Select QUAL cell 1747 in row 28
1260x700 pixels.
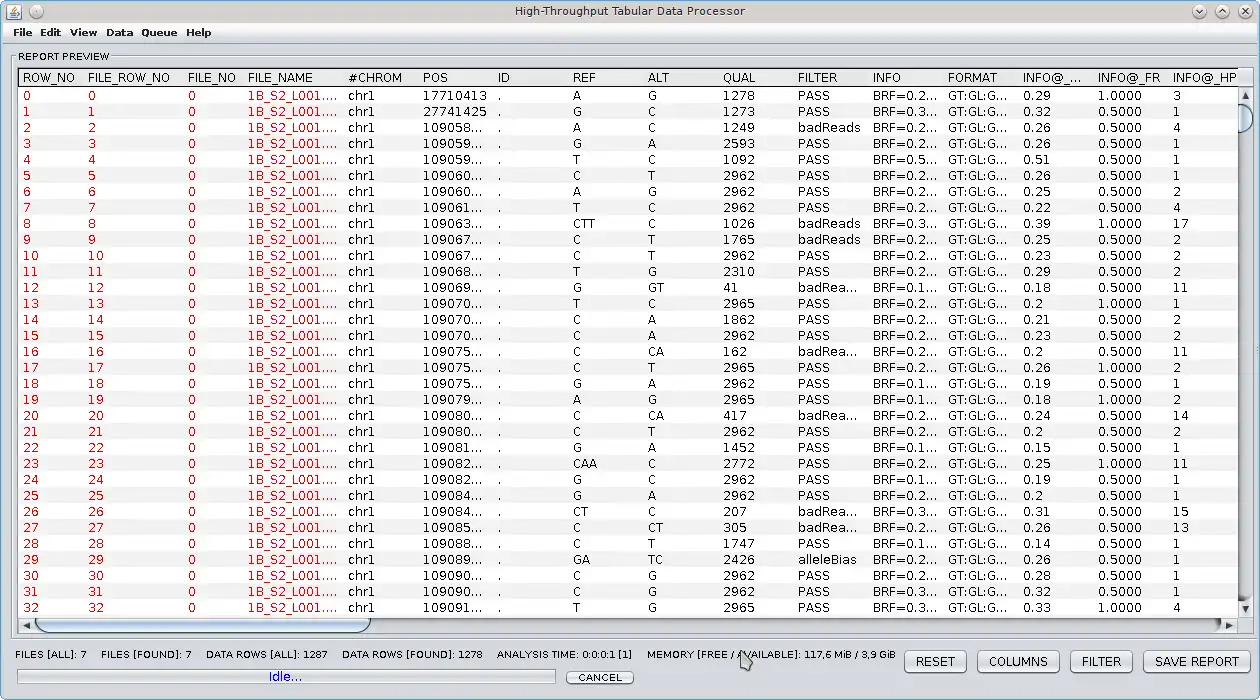point(755,544)
